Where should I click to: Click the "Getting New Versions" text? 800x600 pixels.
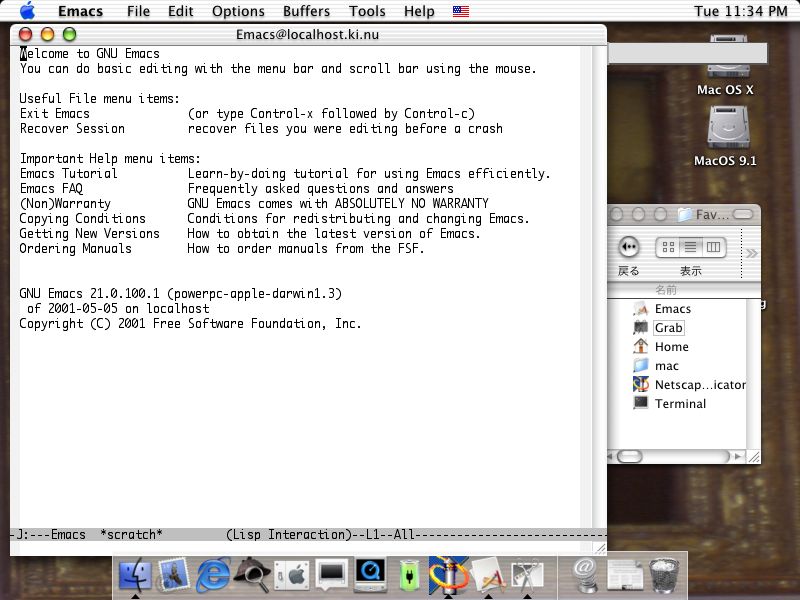tap(89, 234)
